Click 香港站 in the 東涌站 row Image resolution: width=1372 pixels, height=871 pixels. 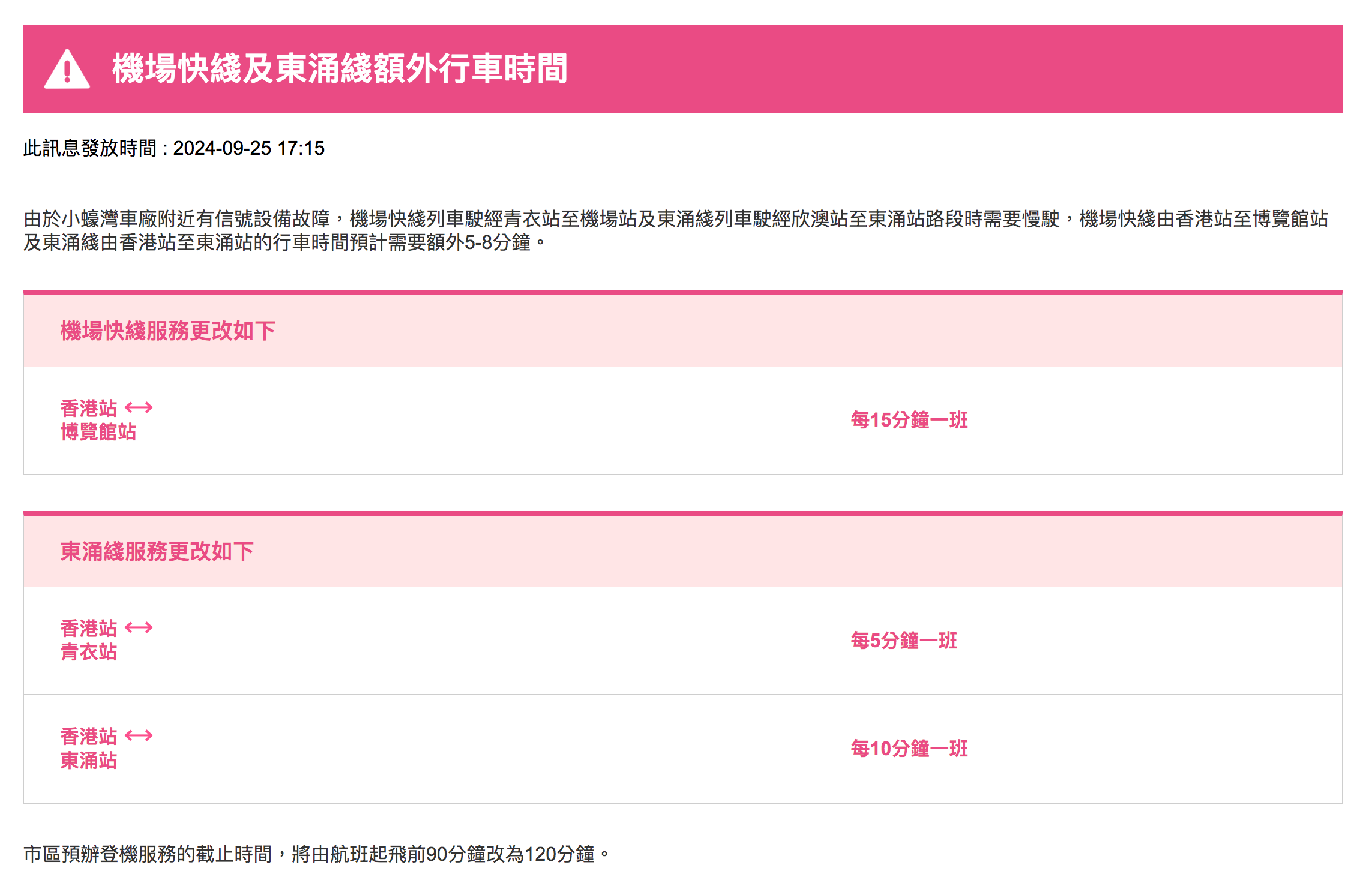pyautogui.click(x=89, y=737)
